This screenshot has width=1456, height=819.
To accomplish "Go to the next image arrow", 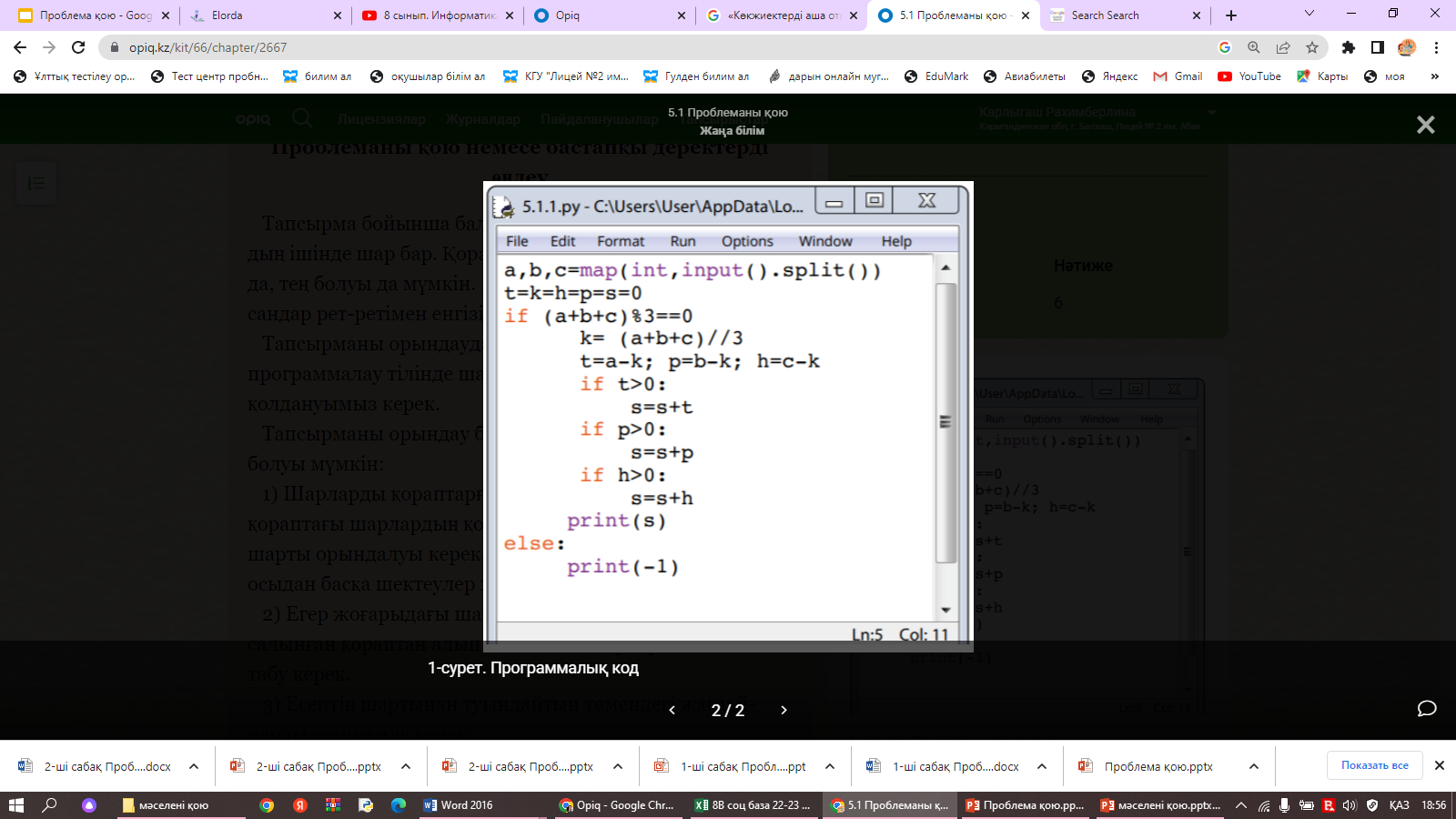I will tap(784, 710).
